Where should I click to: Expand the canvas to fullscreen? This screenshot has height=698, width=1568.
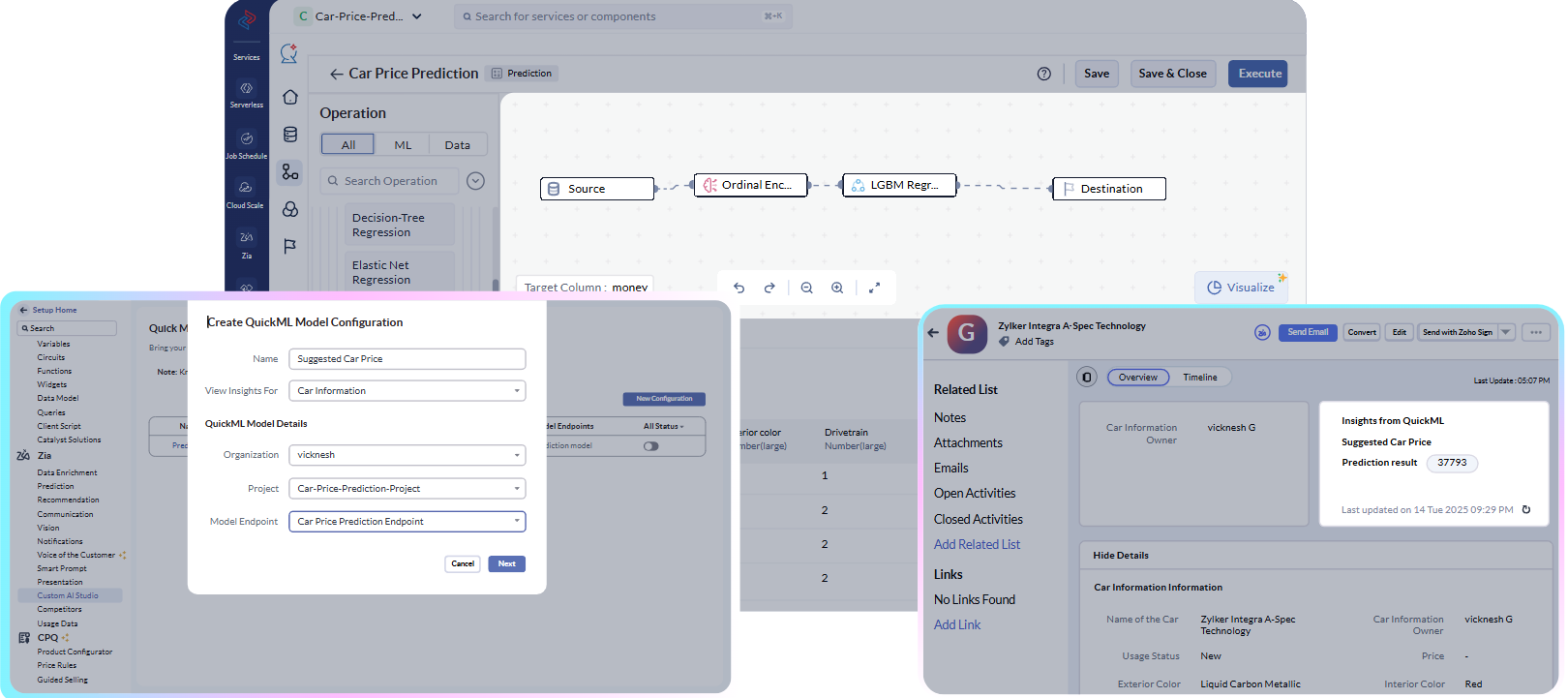[x=874, y=288]
